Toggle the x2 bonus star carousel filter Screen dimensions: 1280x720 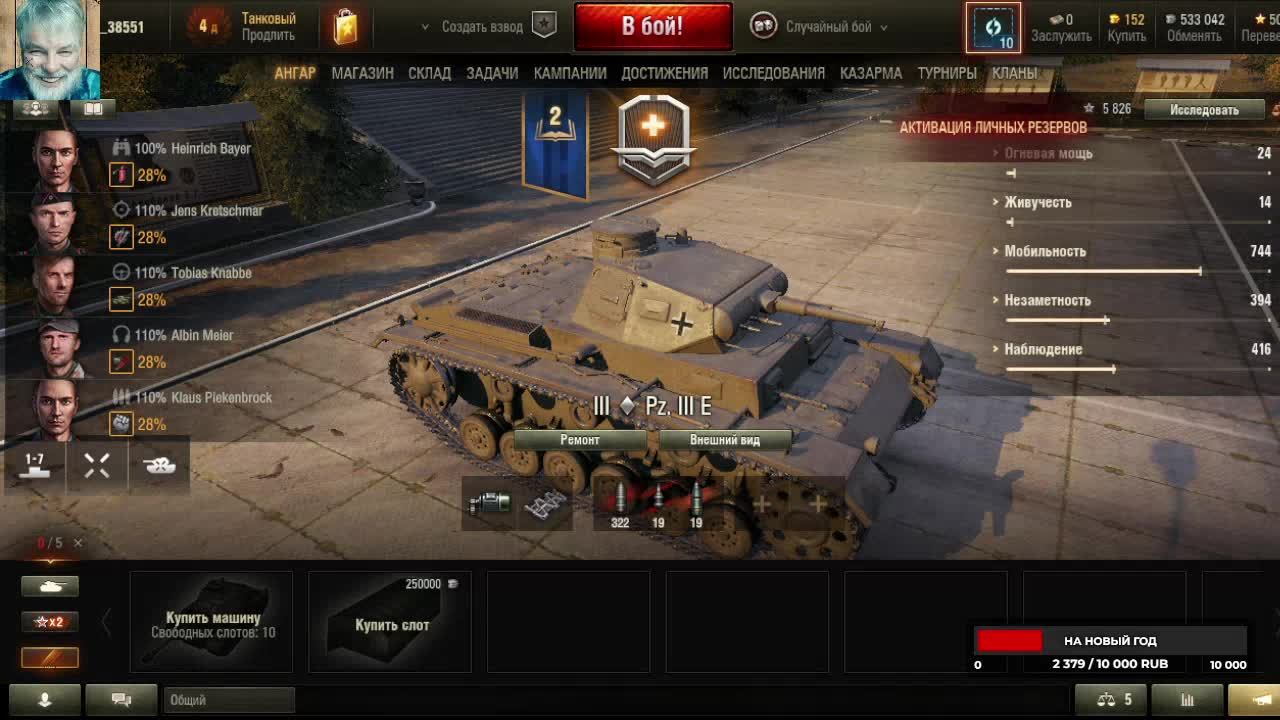50,622
